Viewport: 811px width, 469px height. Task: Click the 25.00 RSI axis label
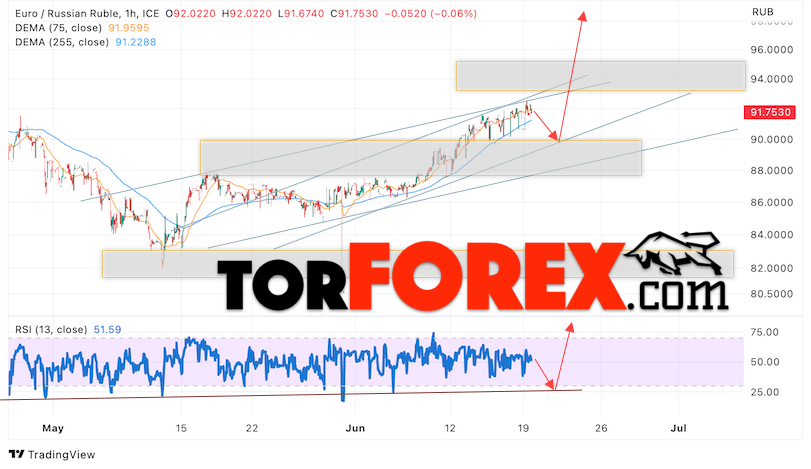pos(764,392)
